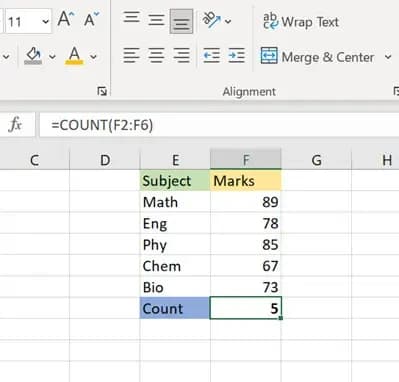Click formula bar showing =COUNT(F2:F6)
Screen dimensions: 399x382
click(219, 125)
